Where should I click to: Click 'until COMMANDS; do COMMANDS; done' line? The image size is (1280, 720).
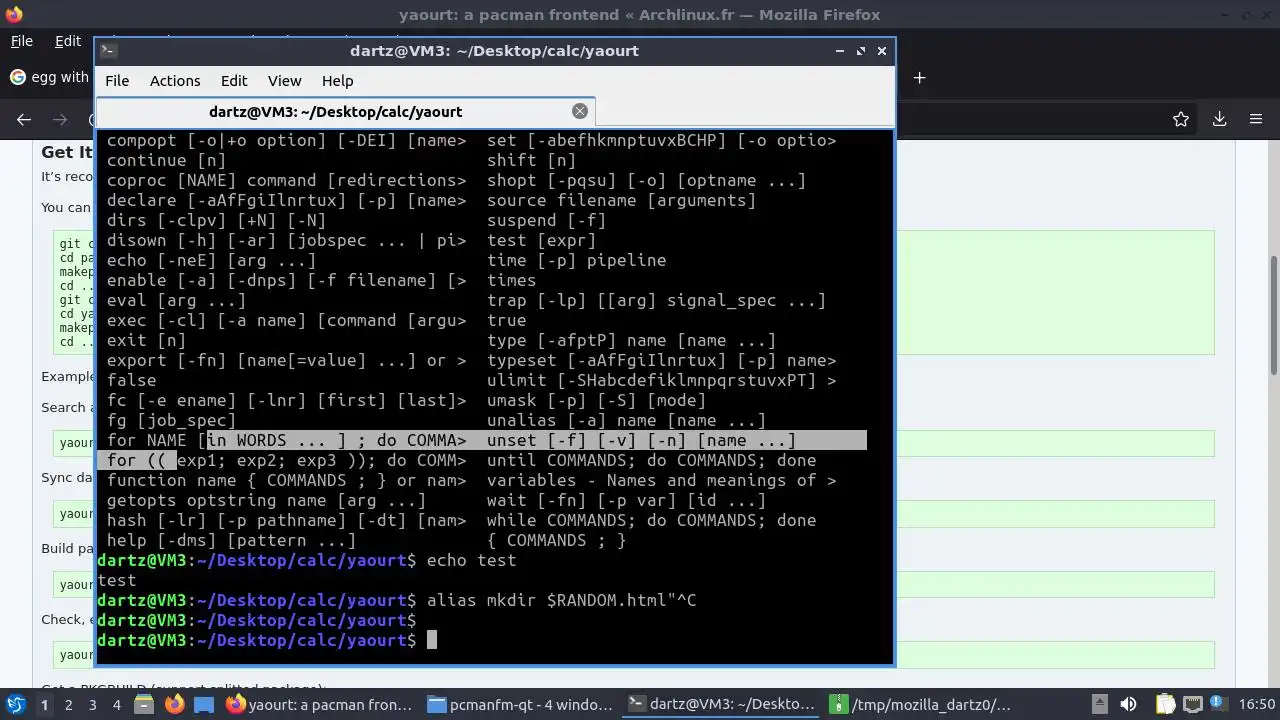point(651,460)
